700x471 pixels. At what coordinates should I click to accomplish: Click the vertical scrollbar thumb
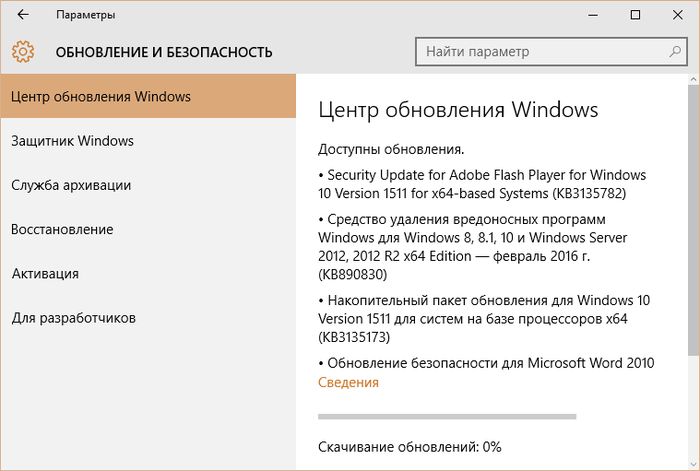(x=693, y=220)
